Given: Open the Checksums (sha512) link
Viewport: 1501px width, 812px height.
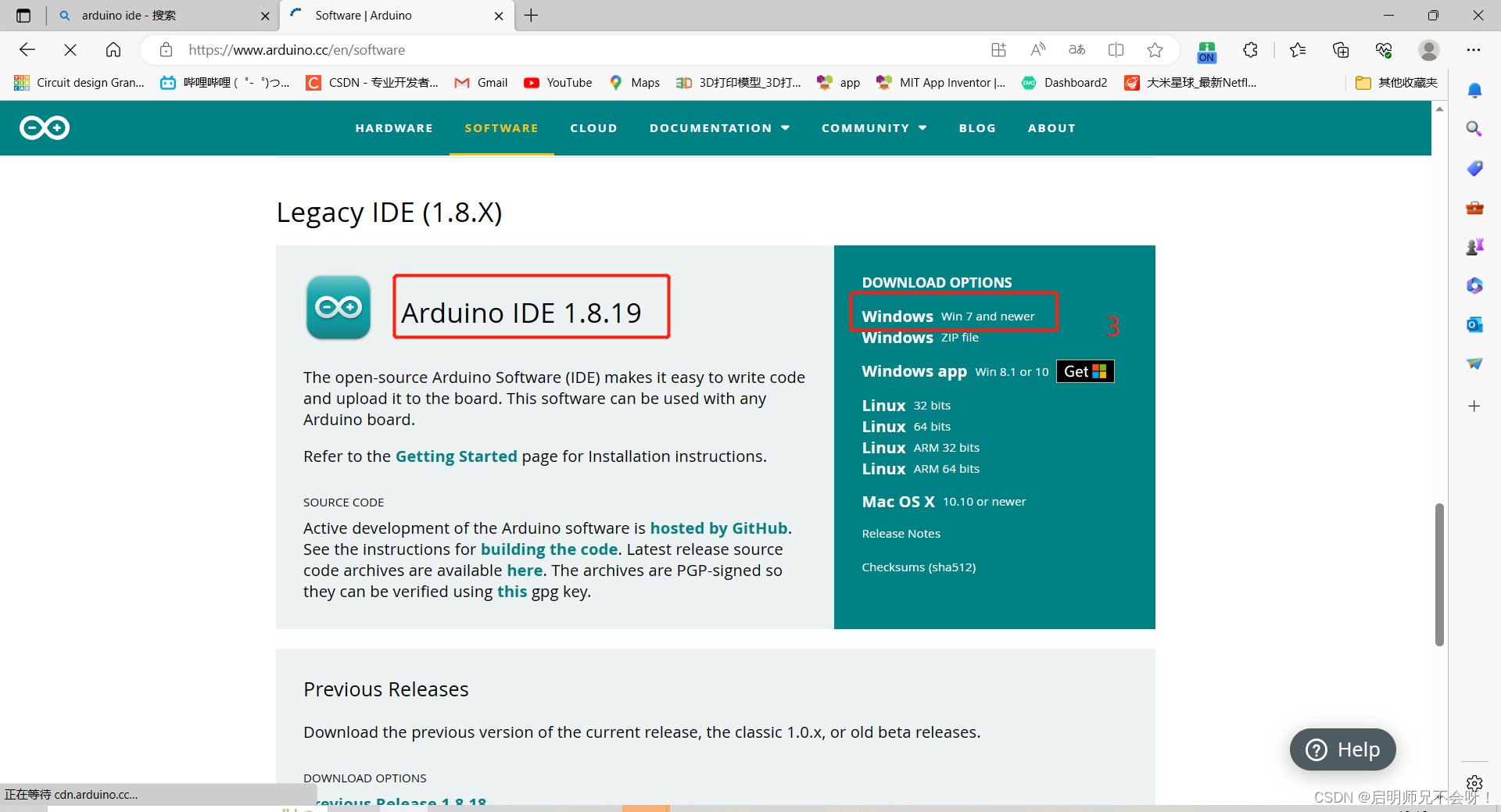Looking at the screenshot, I should (x=919, y=567).
